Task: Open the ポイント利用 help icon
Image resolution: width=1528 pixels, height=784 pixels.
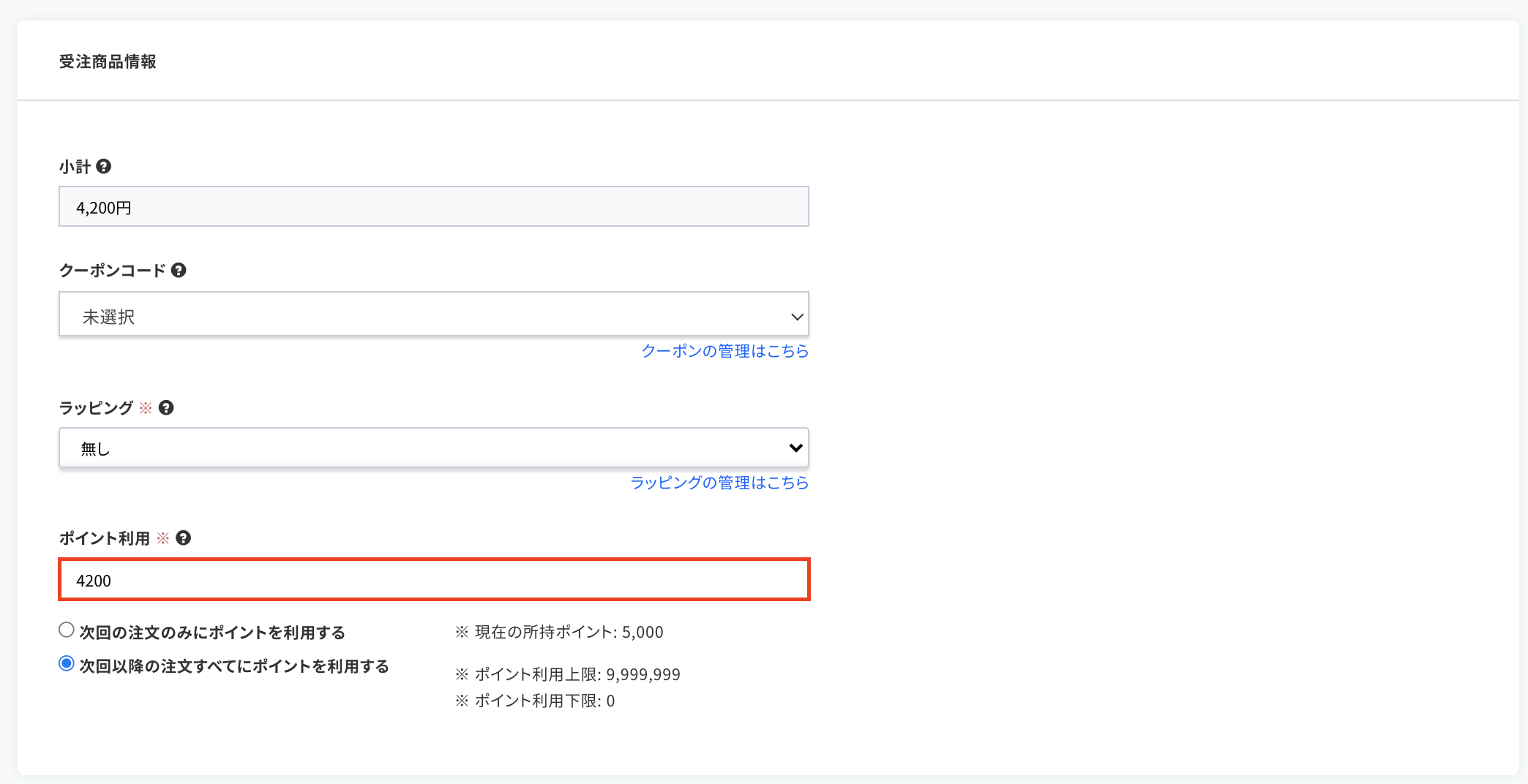Action: [x=184, y=538]
